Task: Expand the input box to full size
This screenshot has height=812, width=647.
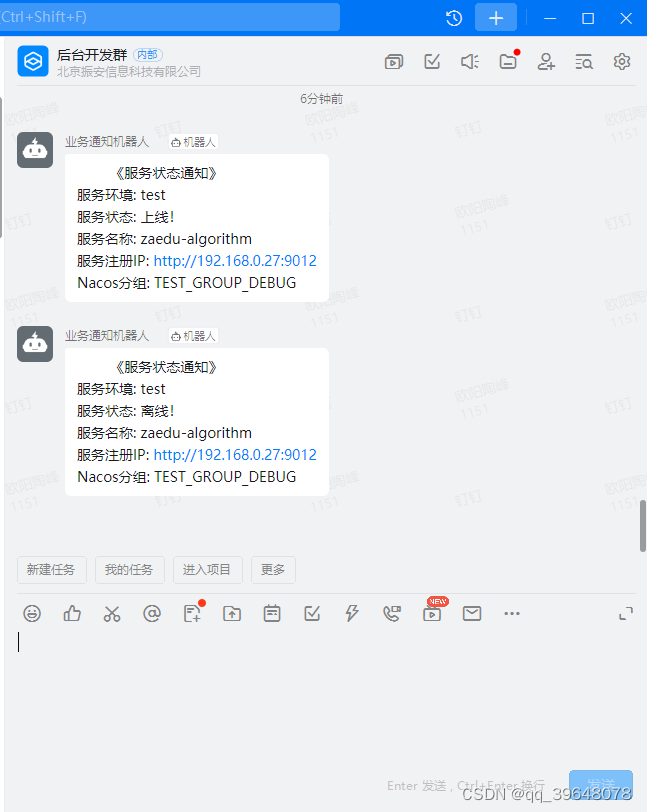Action: [626, 614]
